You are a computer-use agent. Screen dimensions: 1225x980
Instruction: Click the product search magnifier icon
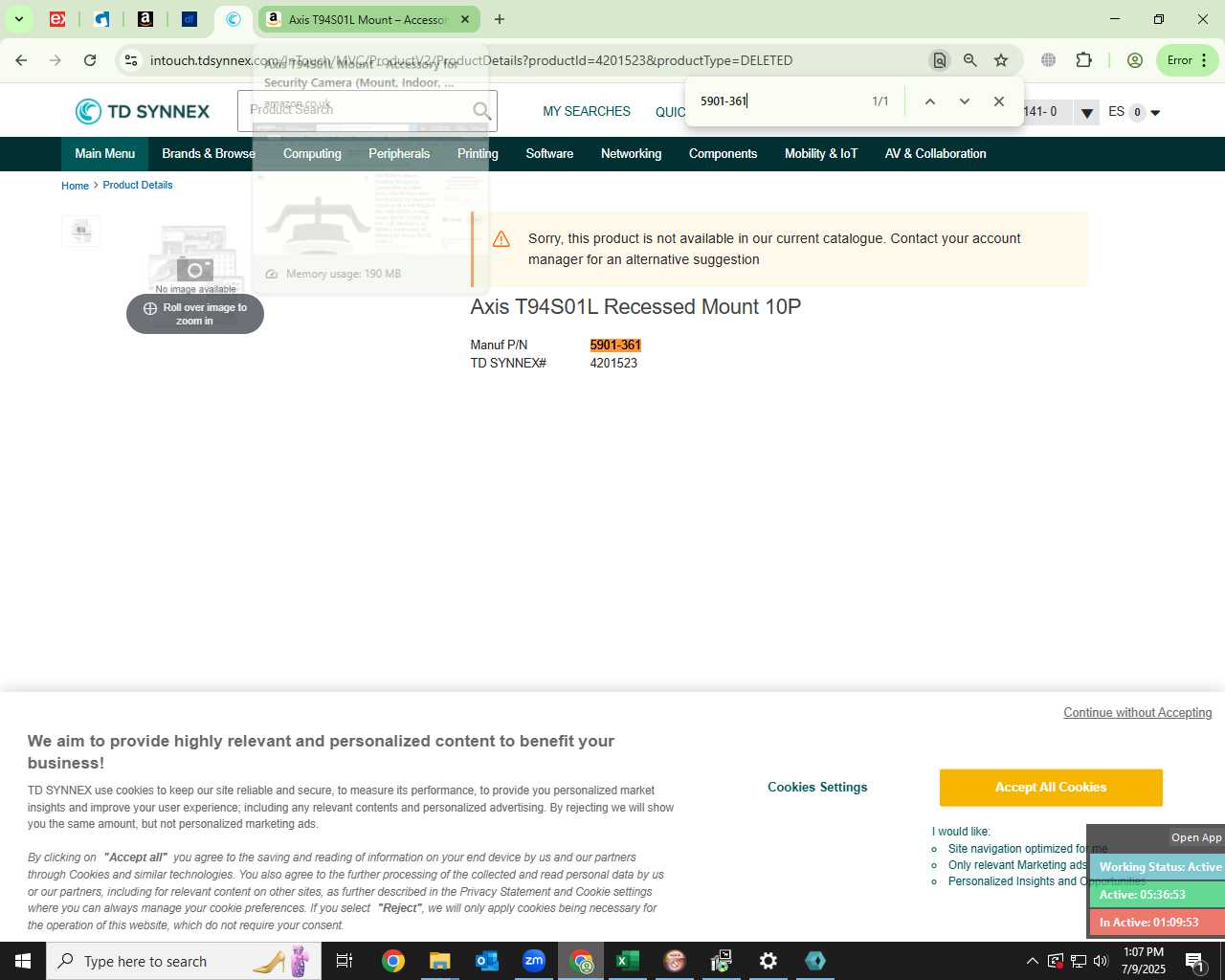pyautogui.click(x=482, y=112)
